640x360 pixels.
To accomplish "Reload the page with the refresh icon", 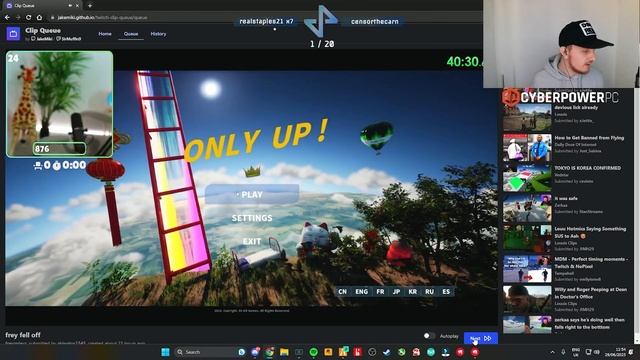I will click(x=28, y=18).
